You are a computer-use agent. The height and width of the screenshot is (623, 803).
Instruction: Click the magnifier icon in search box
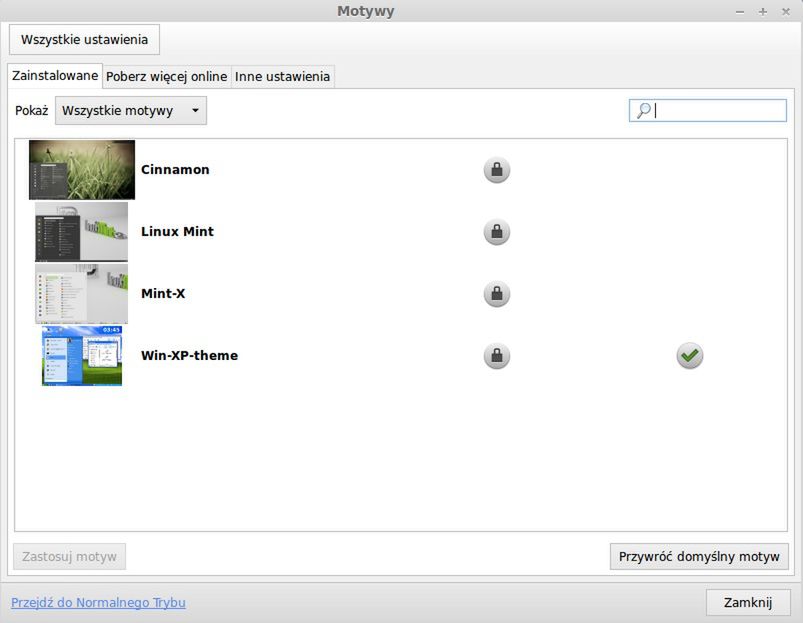pos(643,110)
